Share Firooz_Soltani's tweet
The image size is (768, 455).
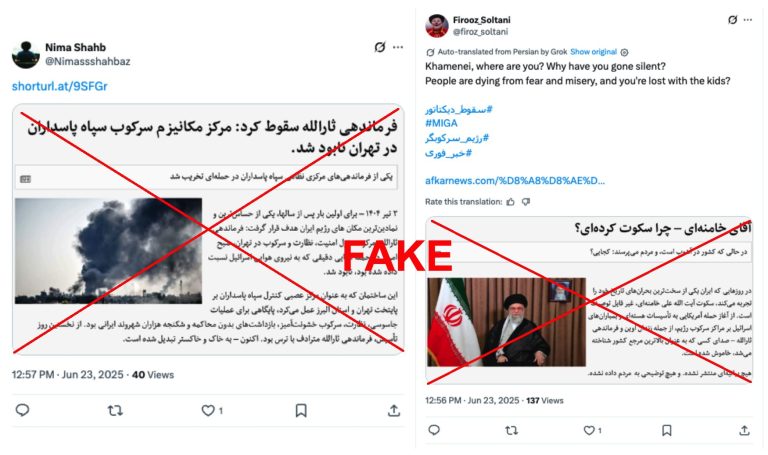point(744,430)
